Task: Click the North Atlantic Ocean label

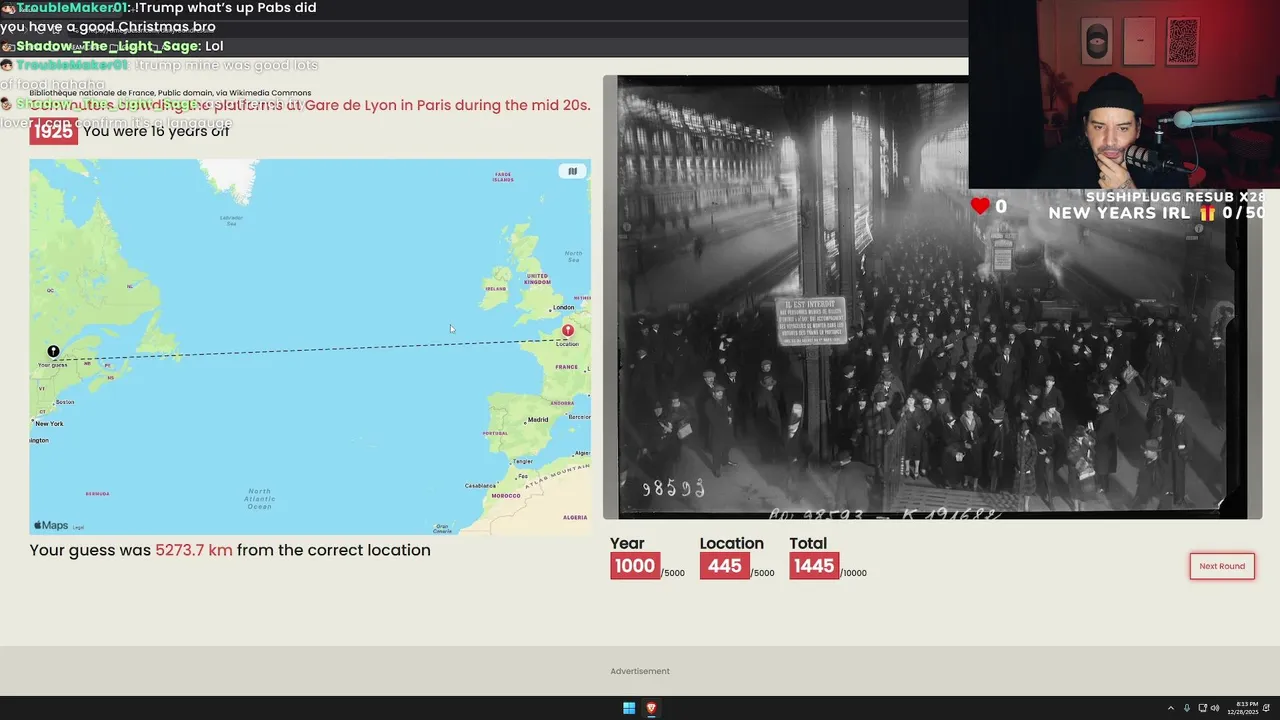Action: coord(259,499)
